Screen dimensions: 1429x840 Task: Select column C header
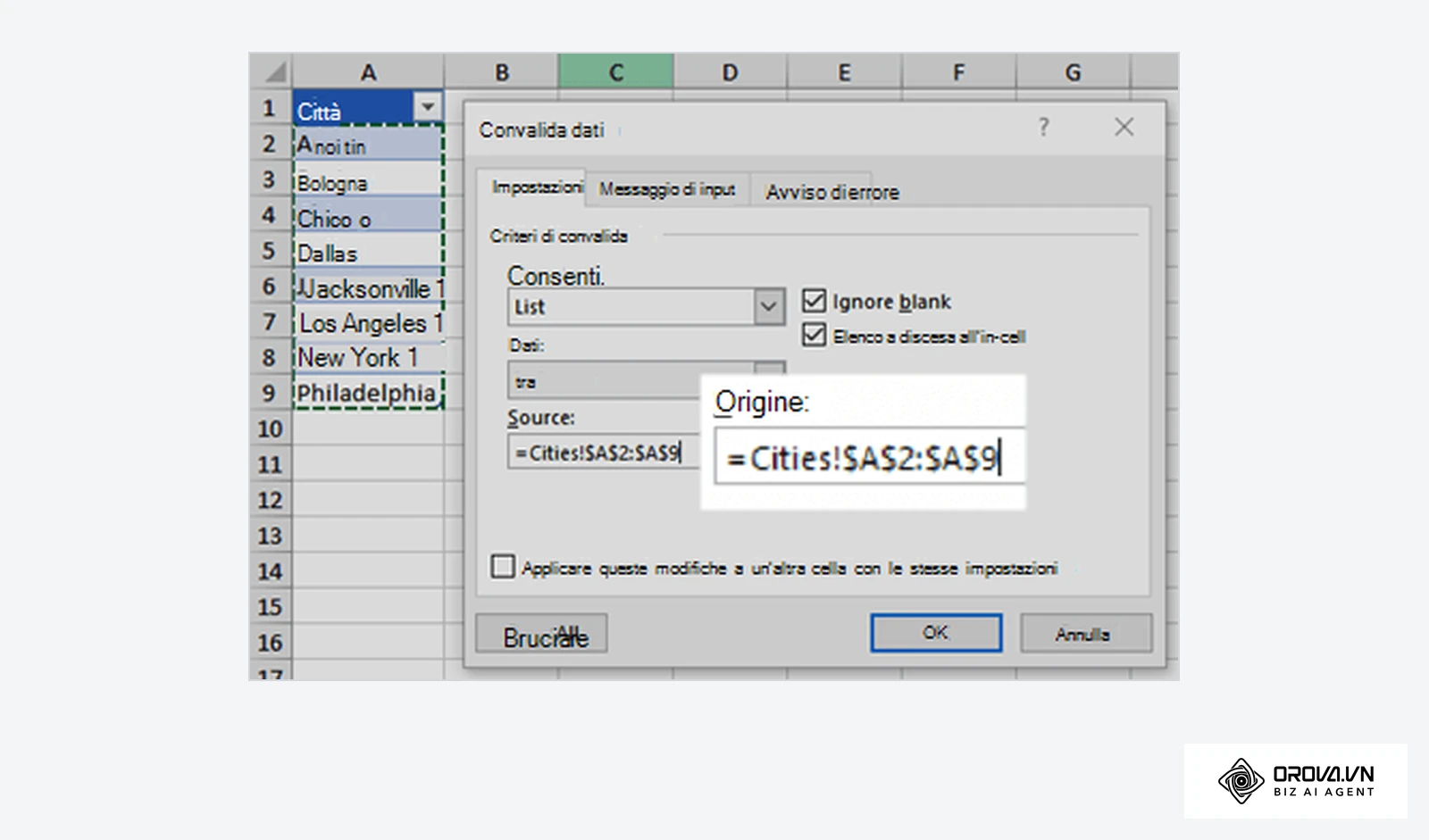(x=616, y=71)
